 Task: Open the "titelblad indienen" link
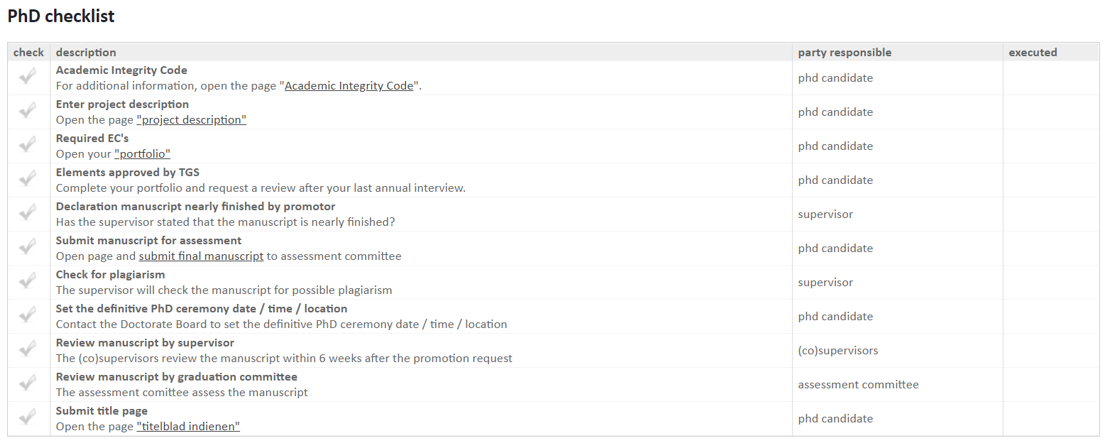coord(188,426)
